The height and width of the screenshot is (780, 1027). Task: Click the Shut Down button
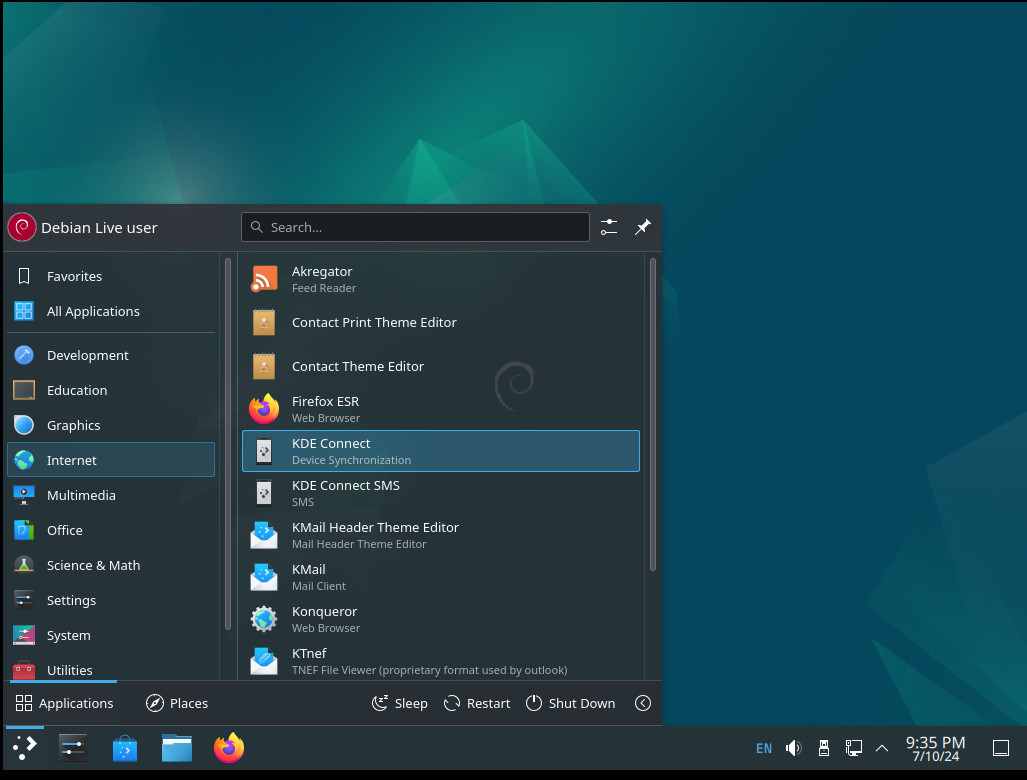pyautogui.click(x=570, y=703)
